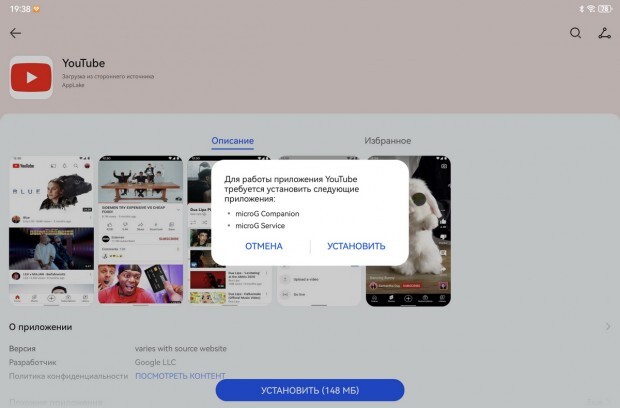
Task: Go back using the arrow icon
Action: (x=15, y=33)
